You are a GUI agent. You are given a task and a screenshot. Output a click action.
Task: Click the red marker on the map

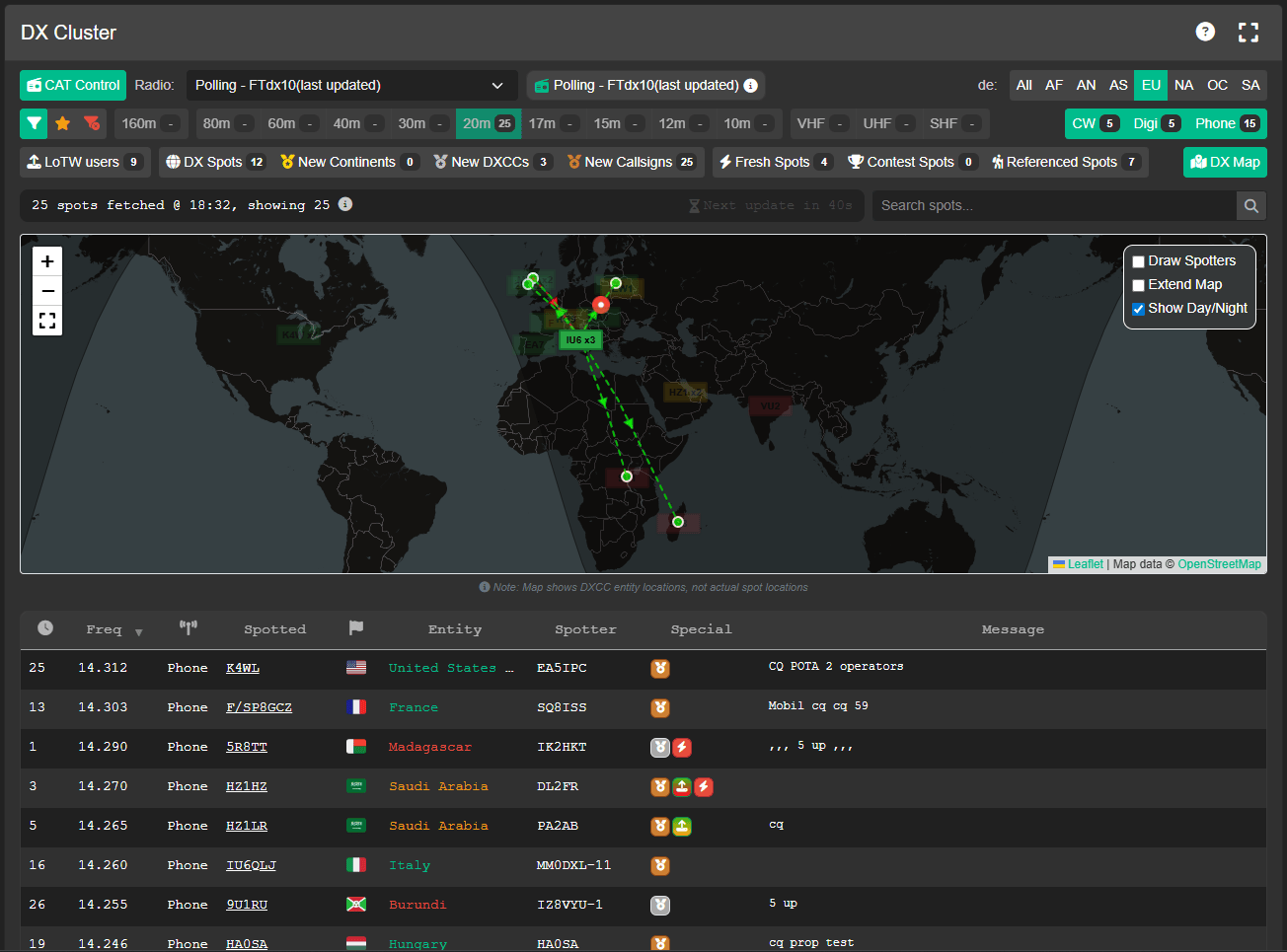click(600, 305)
